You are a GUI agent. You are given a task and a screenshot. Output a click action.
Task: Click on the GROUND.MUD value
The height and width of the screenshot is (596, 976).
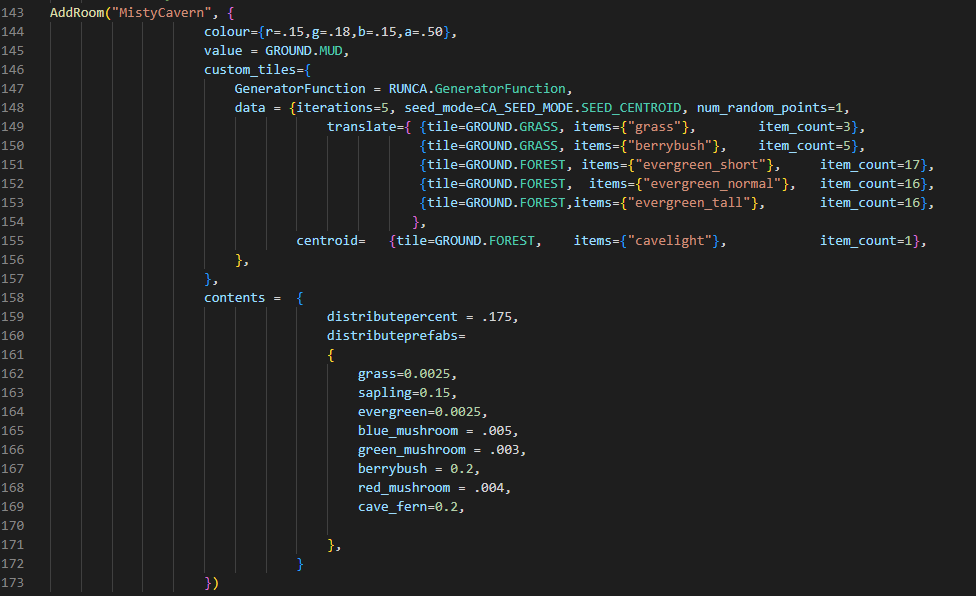point(306,51)
